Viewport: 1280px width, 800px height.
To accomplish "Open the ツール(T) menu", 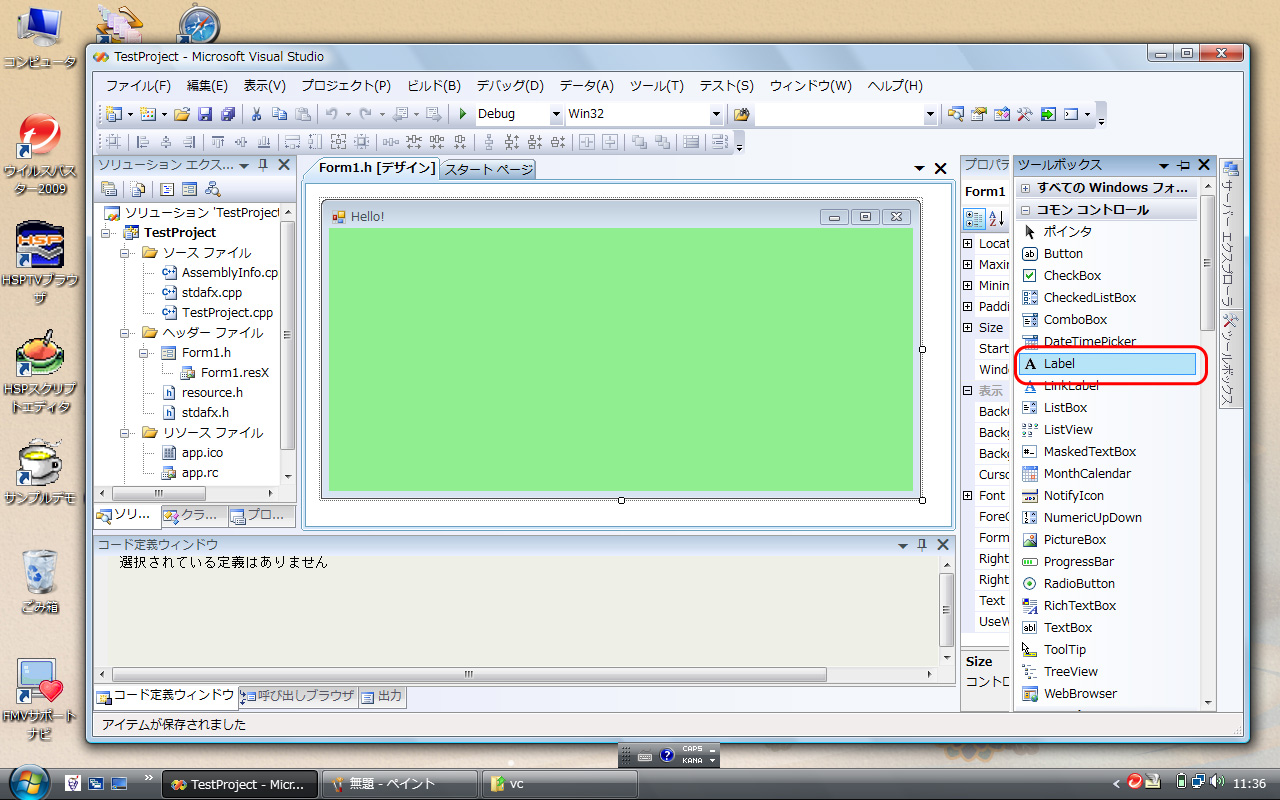I will pyautogui.click(x=657, y=86).
